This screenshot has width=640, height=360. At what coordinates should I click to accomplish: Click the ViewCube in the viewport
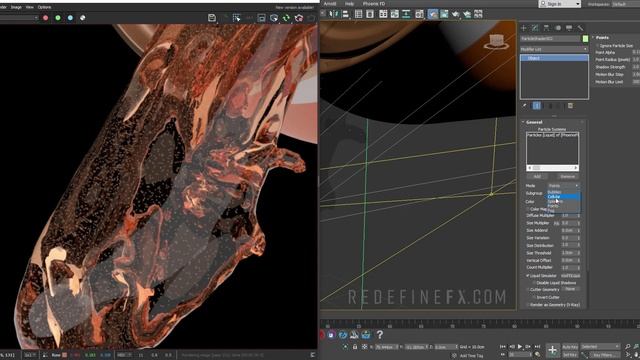[x=496, y=42]
